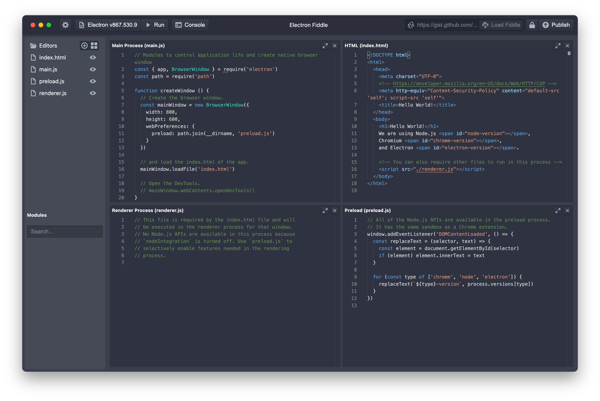Toggle the eye icon for renderer.js
Screen dimensions: 600x401
pos(93,94)
